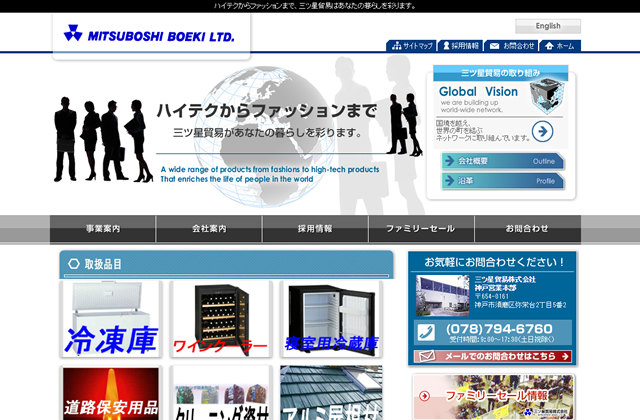
Task: Select 採用情報 in main navigation bar
Action: click(x=315, y=229)
